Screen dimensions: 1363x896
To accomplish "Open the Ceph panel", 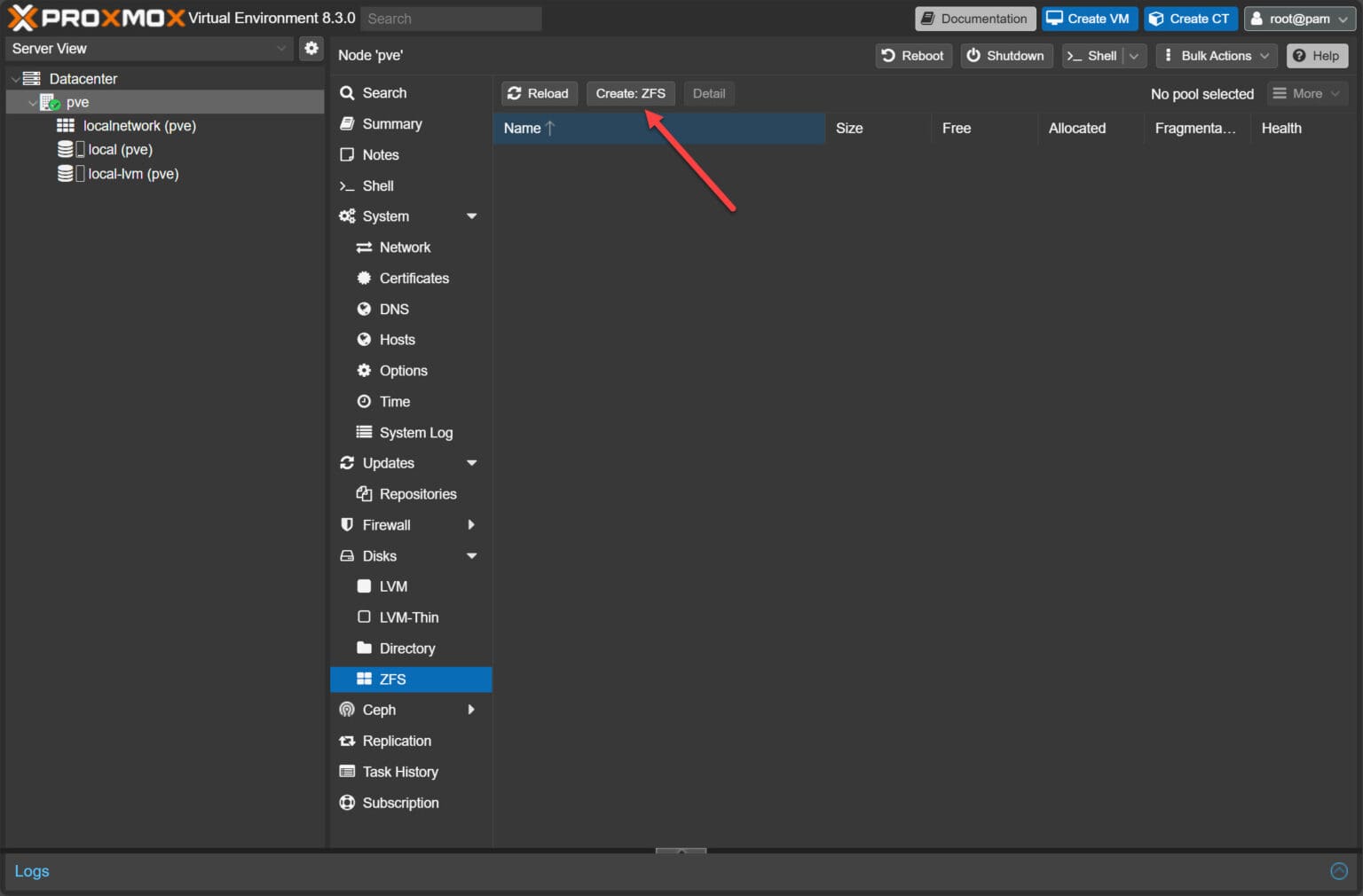I will pos(378,710).
